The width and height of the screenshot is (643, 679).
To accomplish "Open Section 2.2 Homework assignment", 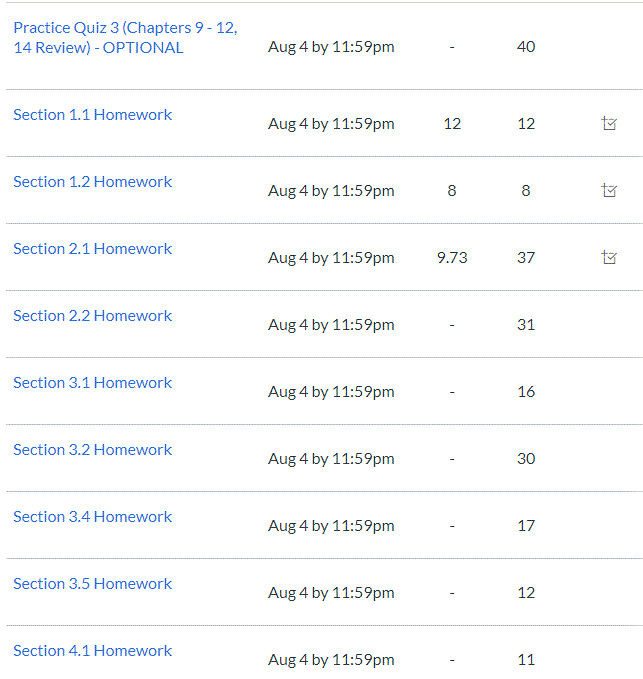I will tap(93, 316).
